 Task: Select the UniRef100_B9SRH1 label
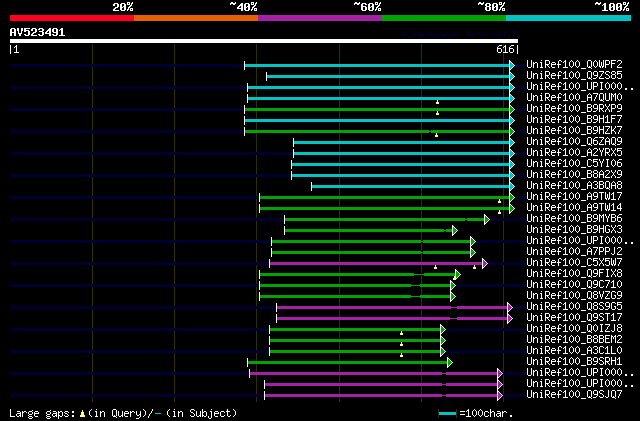(574, 362)
